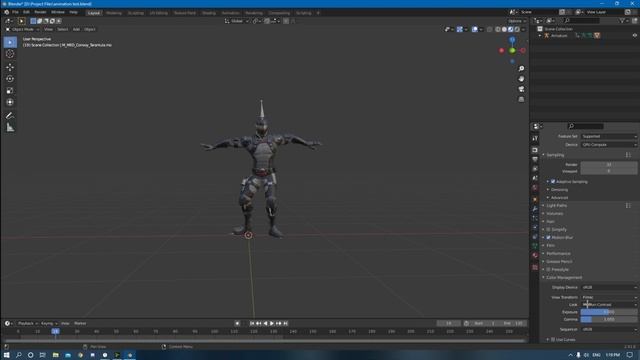This screenshot has width=640, height=360.
Task: Click the pan view hand icon
Action: click(x=521, y=79)
